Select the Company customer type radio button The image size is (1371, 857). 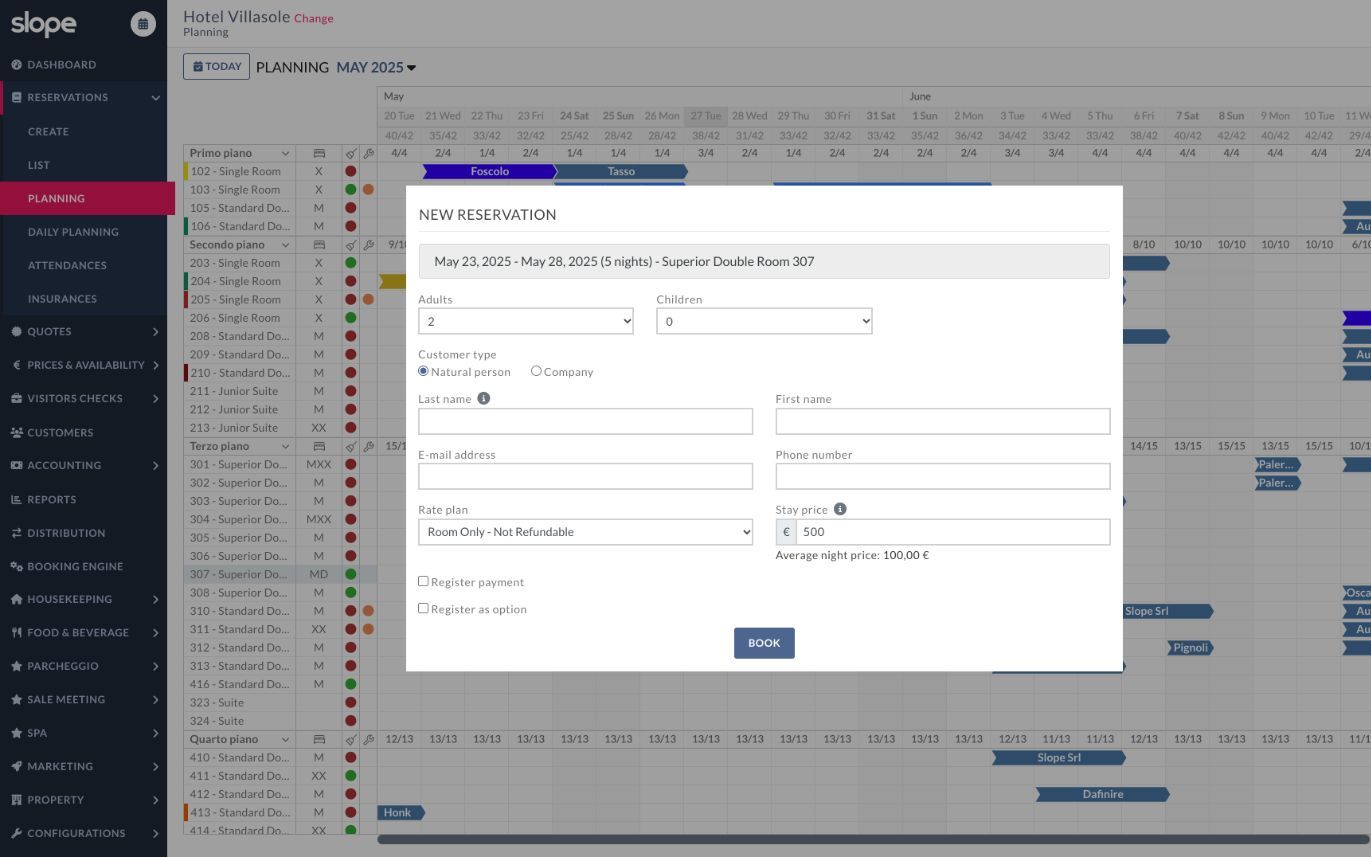pos(536,371)
